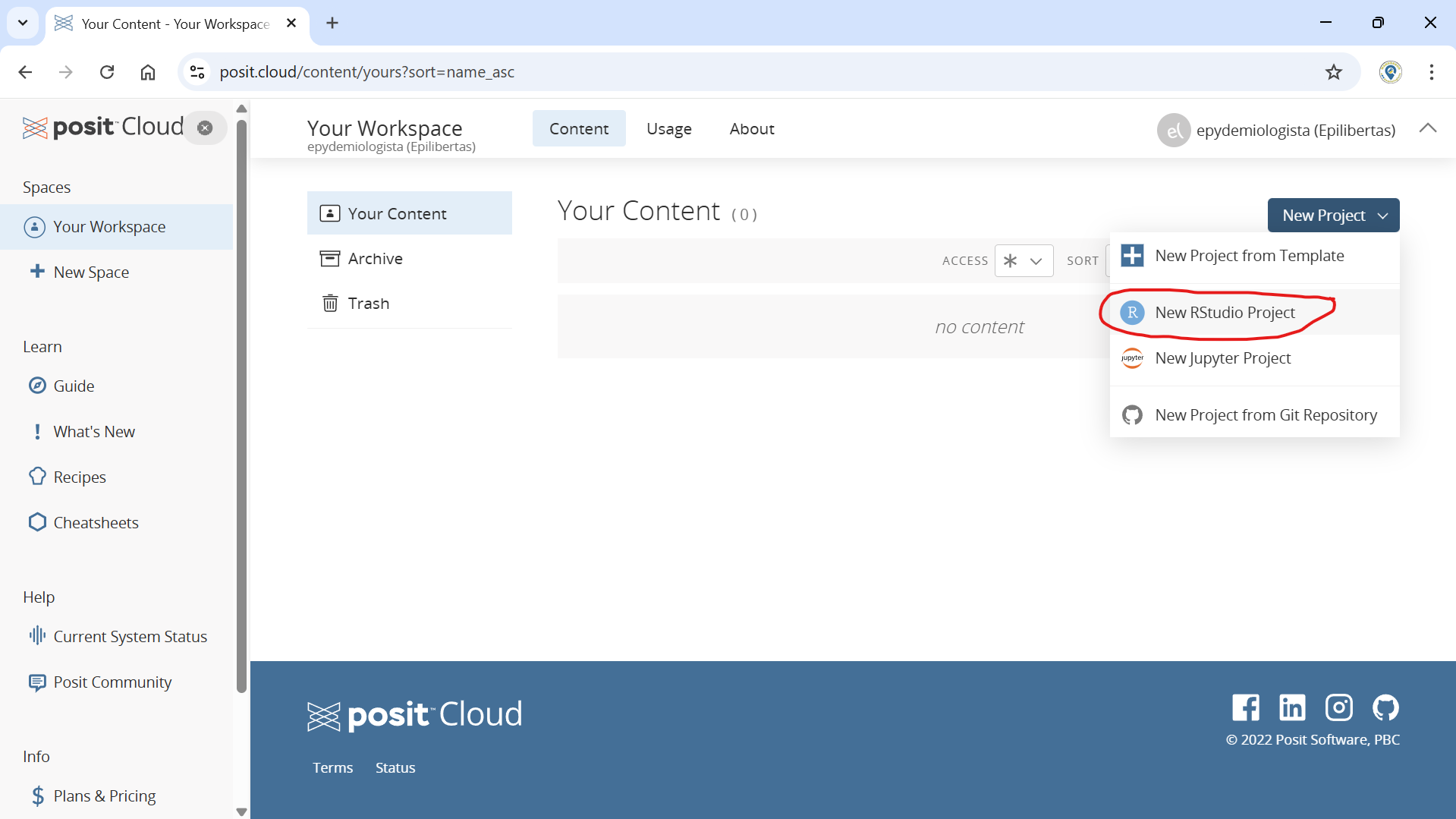
Task: Close the sidebar with X icon
Action: coord(205,128)
